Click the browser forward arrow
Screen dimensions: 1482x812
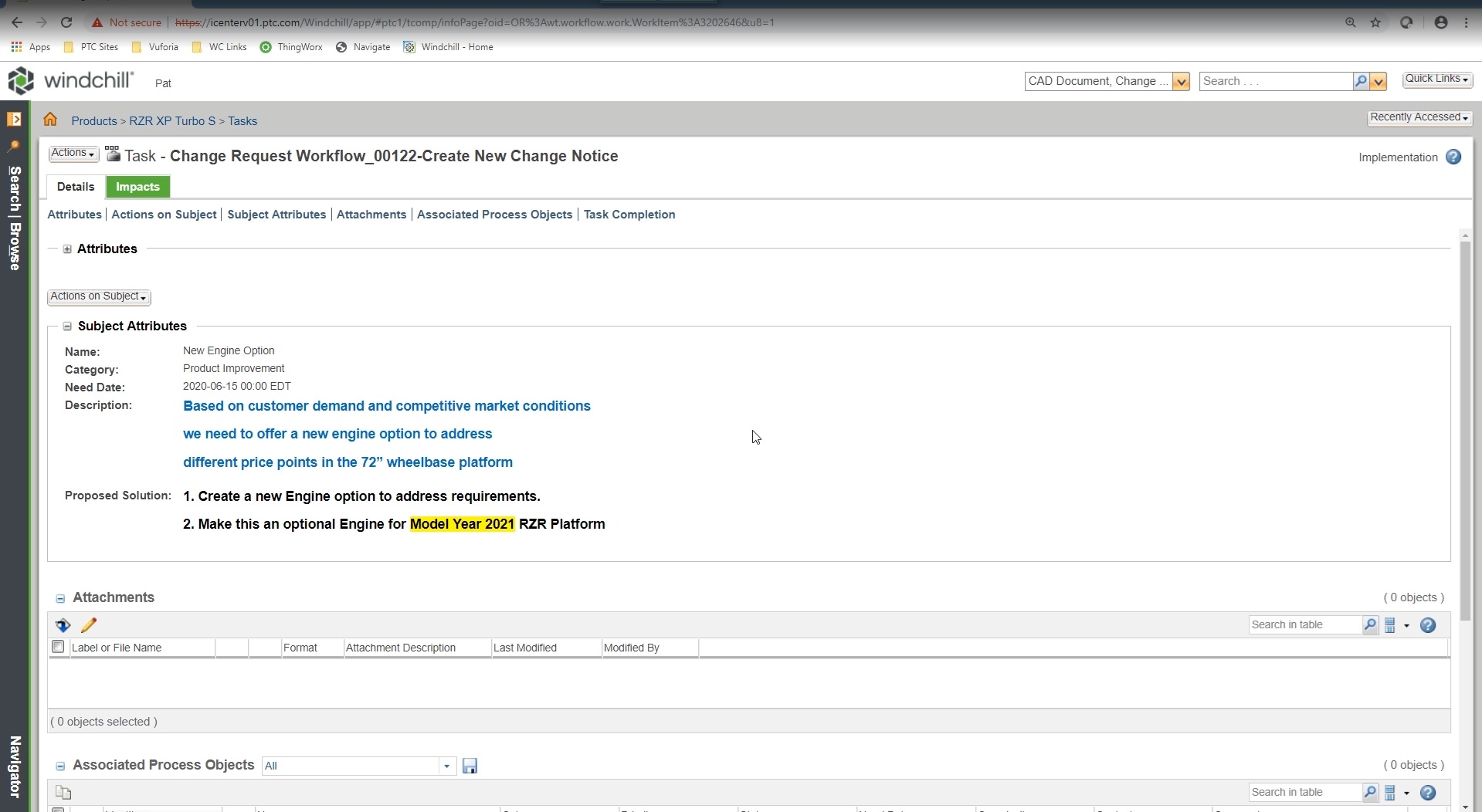point(42,22)
